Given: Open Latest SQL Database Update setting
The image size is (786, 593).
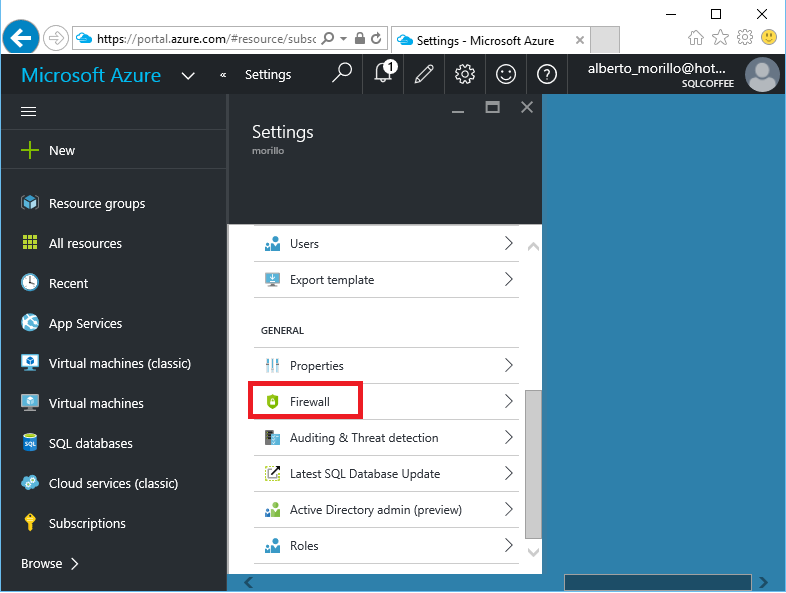Looking at the screenshot, I should (x=386, y=474).
